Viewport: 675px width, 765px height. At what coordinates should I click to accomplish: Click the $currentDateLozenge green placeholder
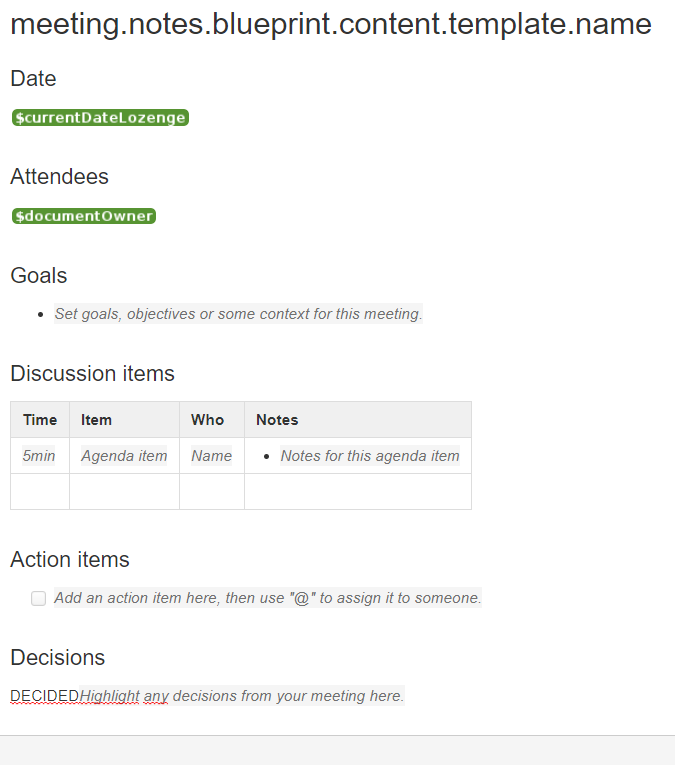pyautogui.click(x=100, y=118)
